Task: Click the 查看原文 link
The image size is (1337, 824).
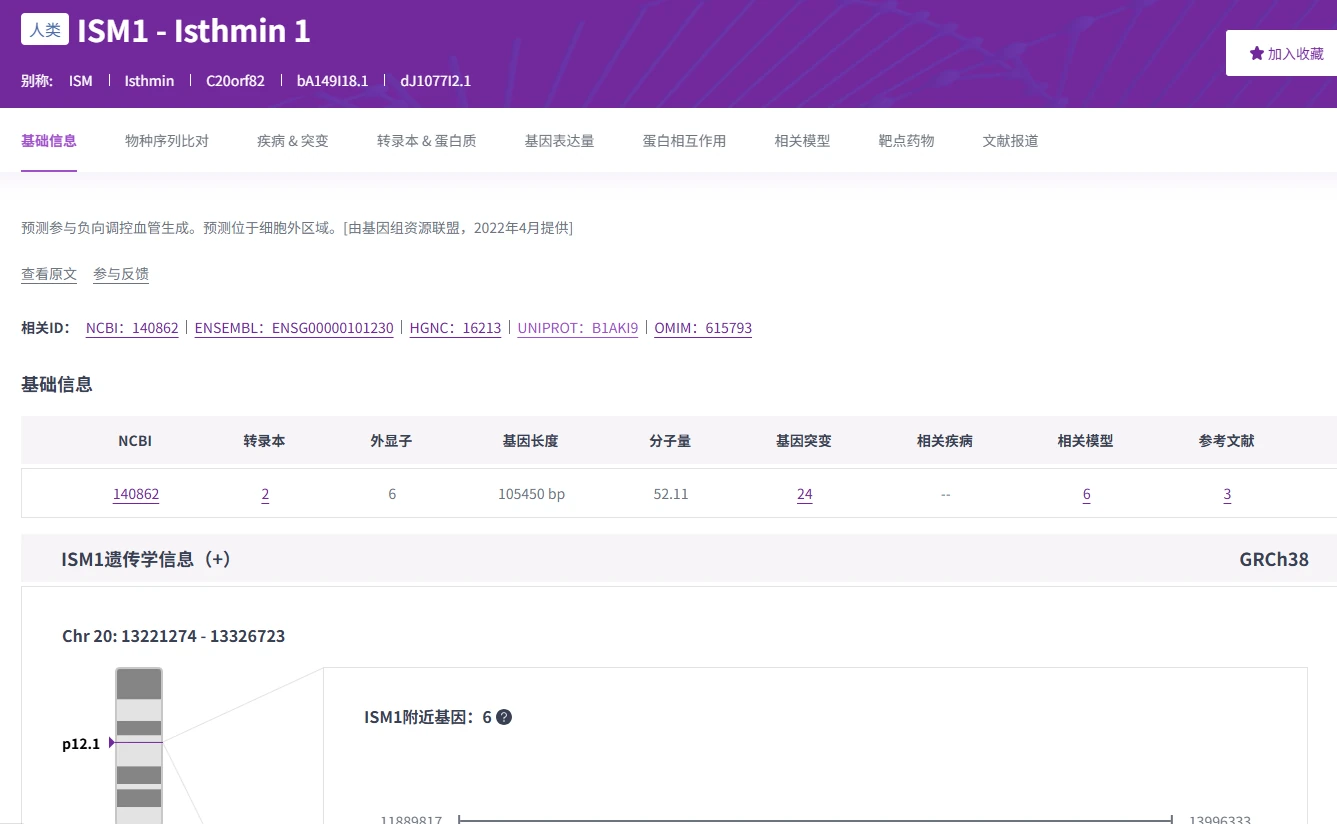Action: tap(48, 273)
